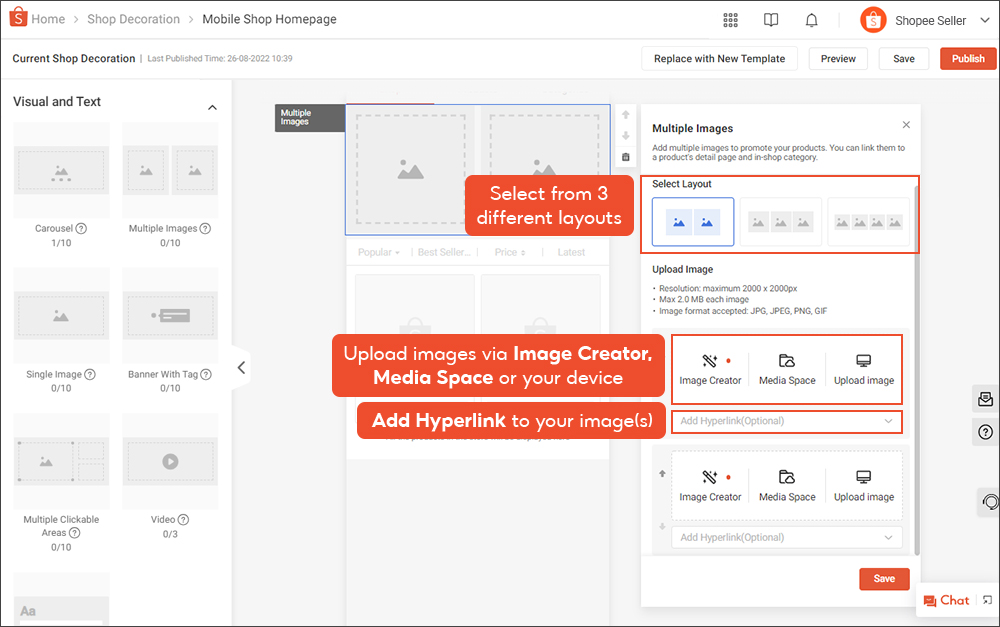Image resolution: width=1000 pixels, height=627 pixels.
Task: Open Image Creator for the first image
Action: (710, 369)
